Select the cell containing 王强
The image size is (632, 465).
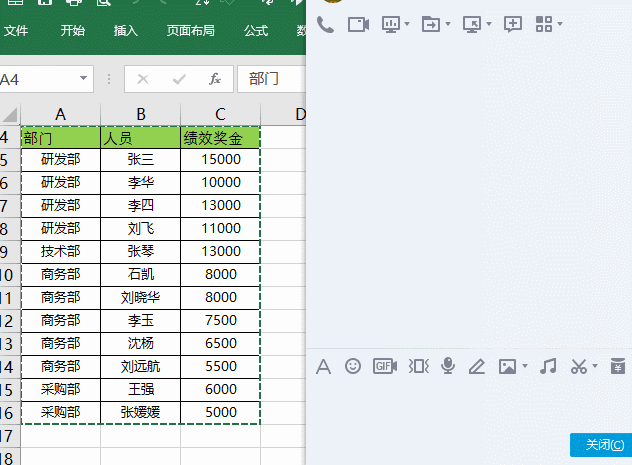(141, 390)
